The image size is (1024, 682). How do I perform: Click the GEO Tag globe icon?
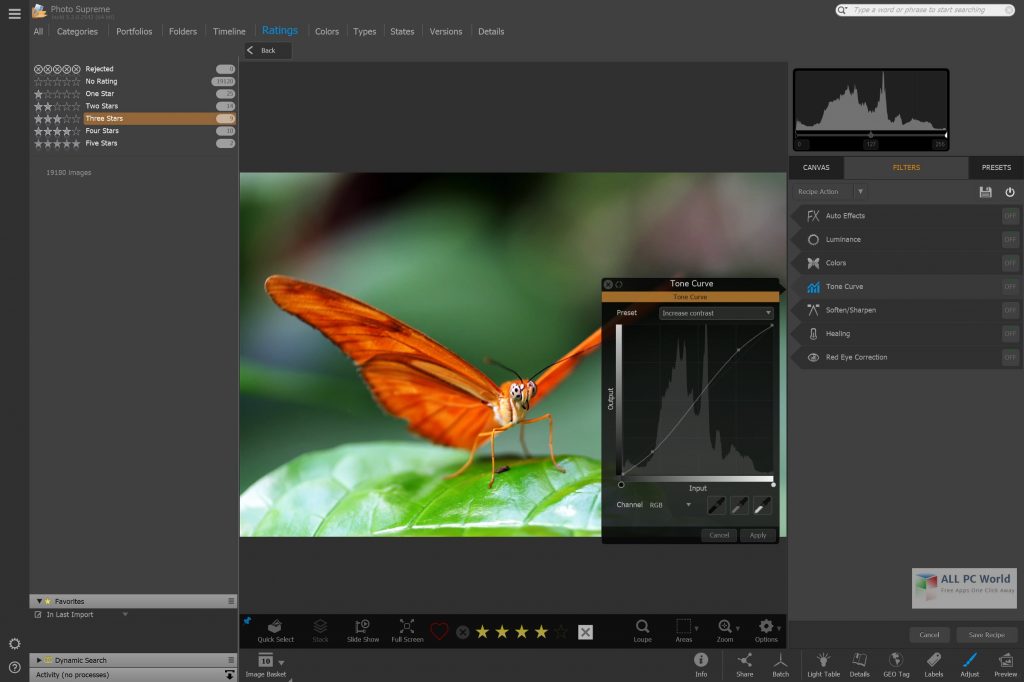896,662
